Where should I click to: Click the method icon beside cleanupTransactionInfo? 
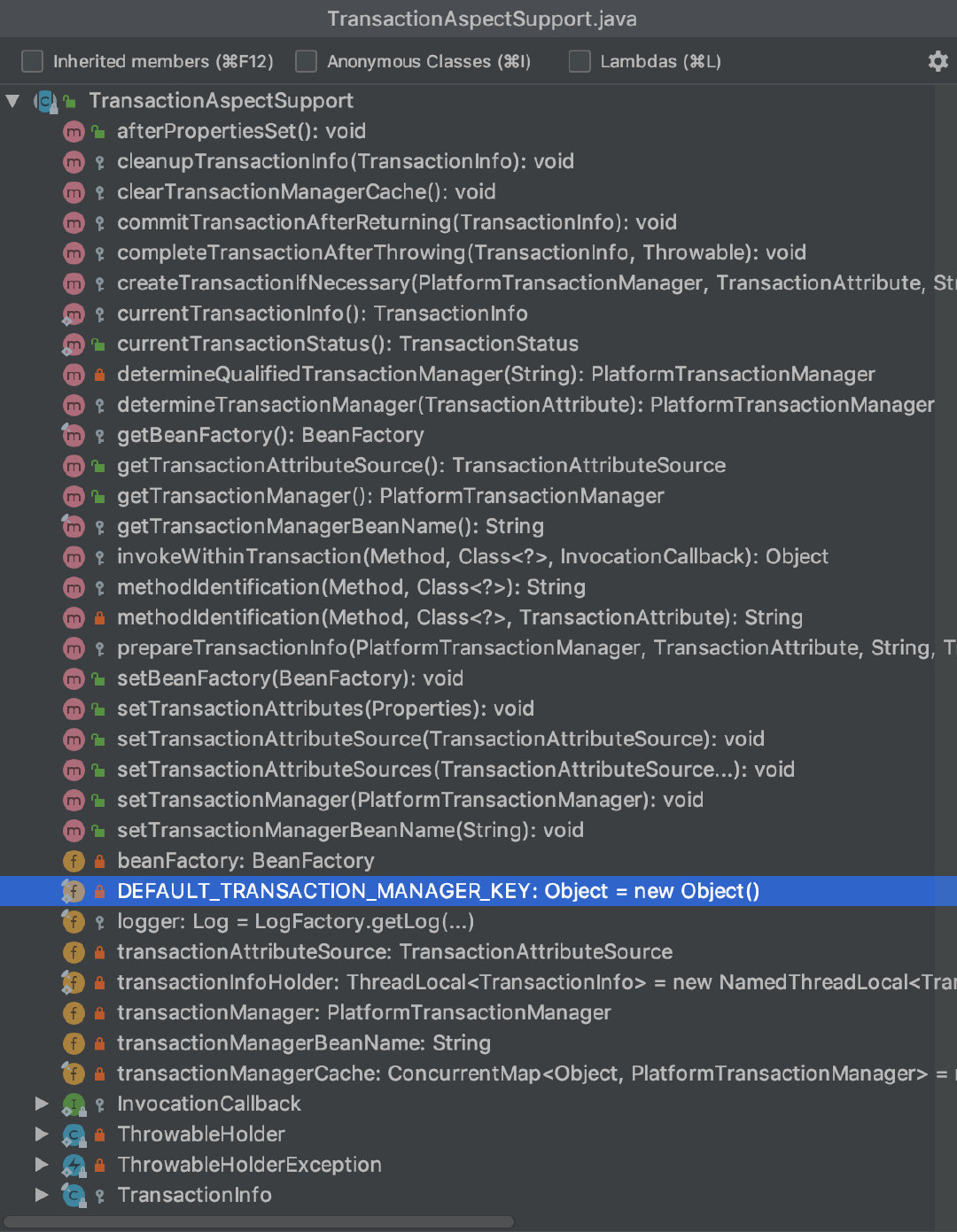[74, 162]
